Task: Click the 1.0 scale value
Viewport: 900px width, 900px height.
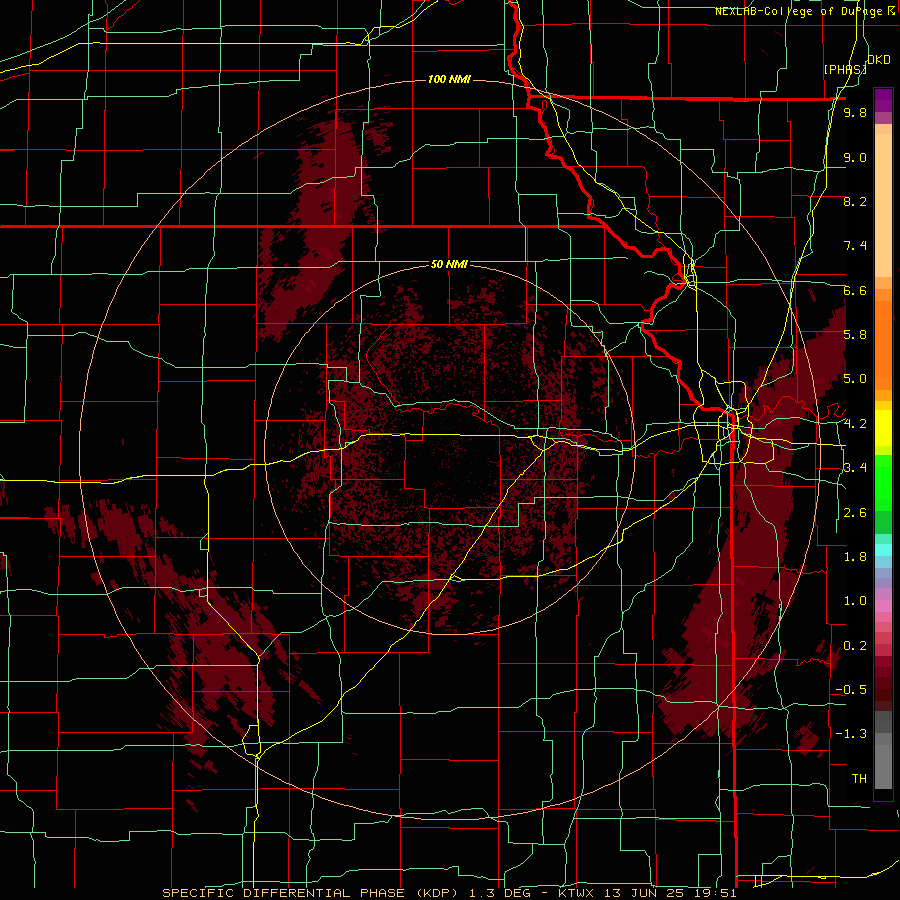Action: pyautogui.click(x=855, y=601)
